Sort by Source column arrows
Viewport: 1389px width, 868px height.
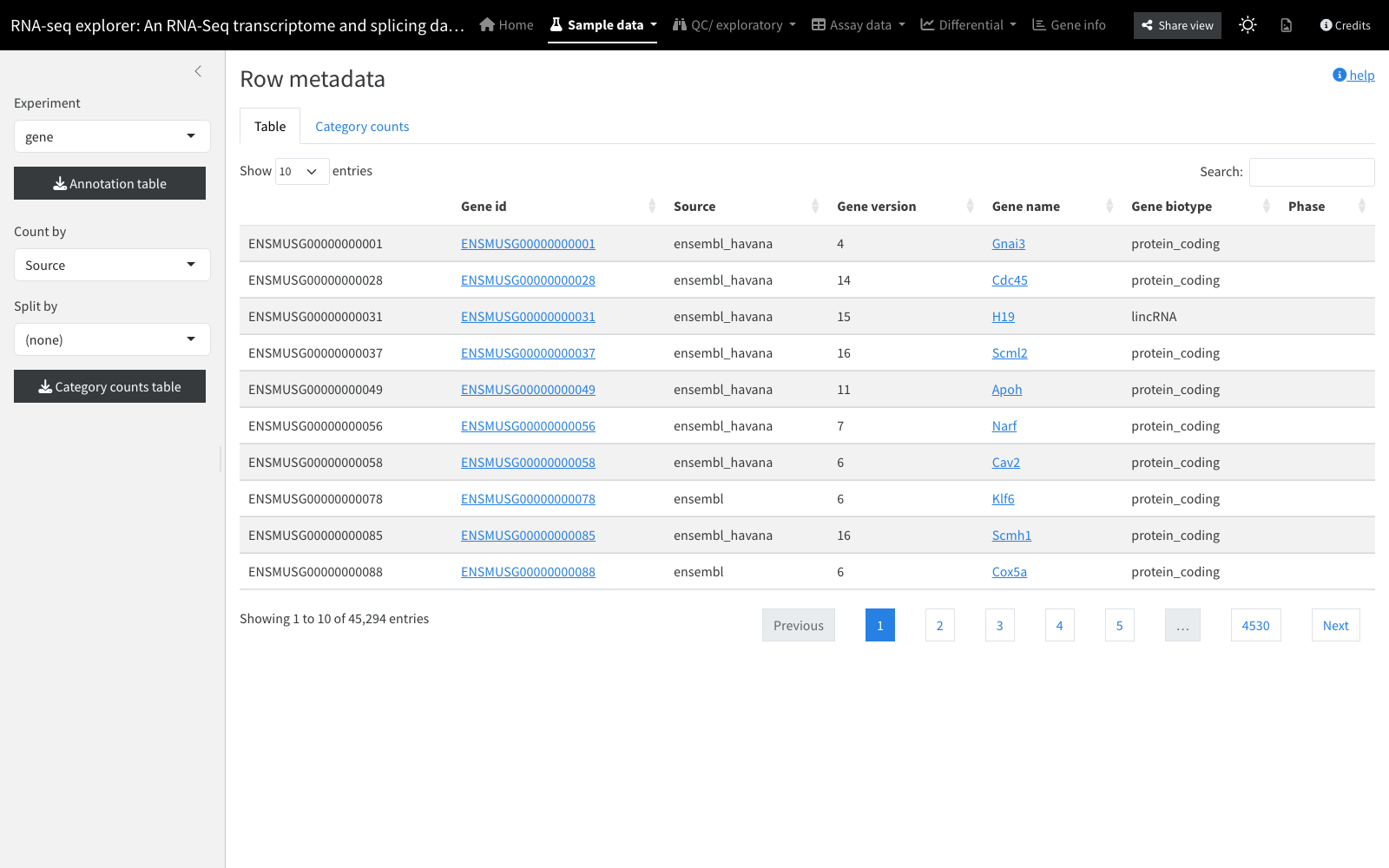tap(815, 206)
